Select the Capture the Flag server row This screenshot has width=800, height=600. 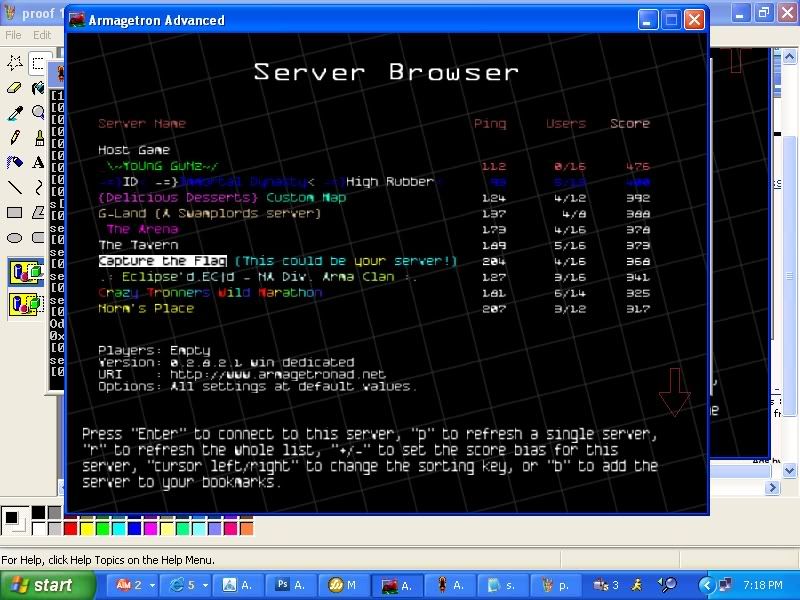tap(374, 261)
